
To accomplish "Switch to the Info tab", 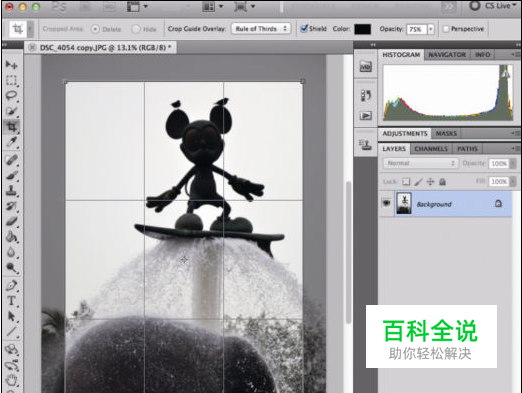I will (482, 55).
